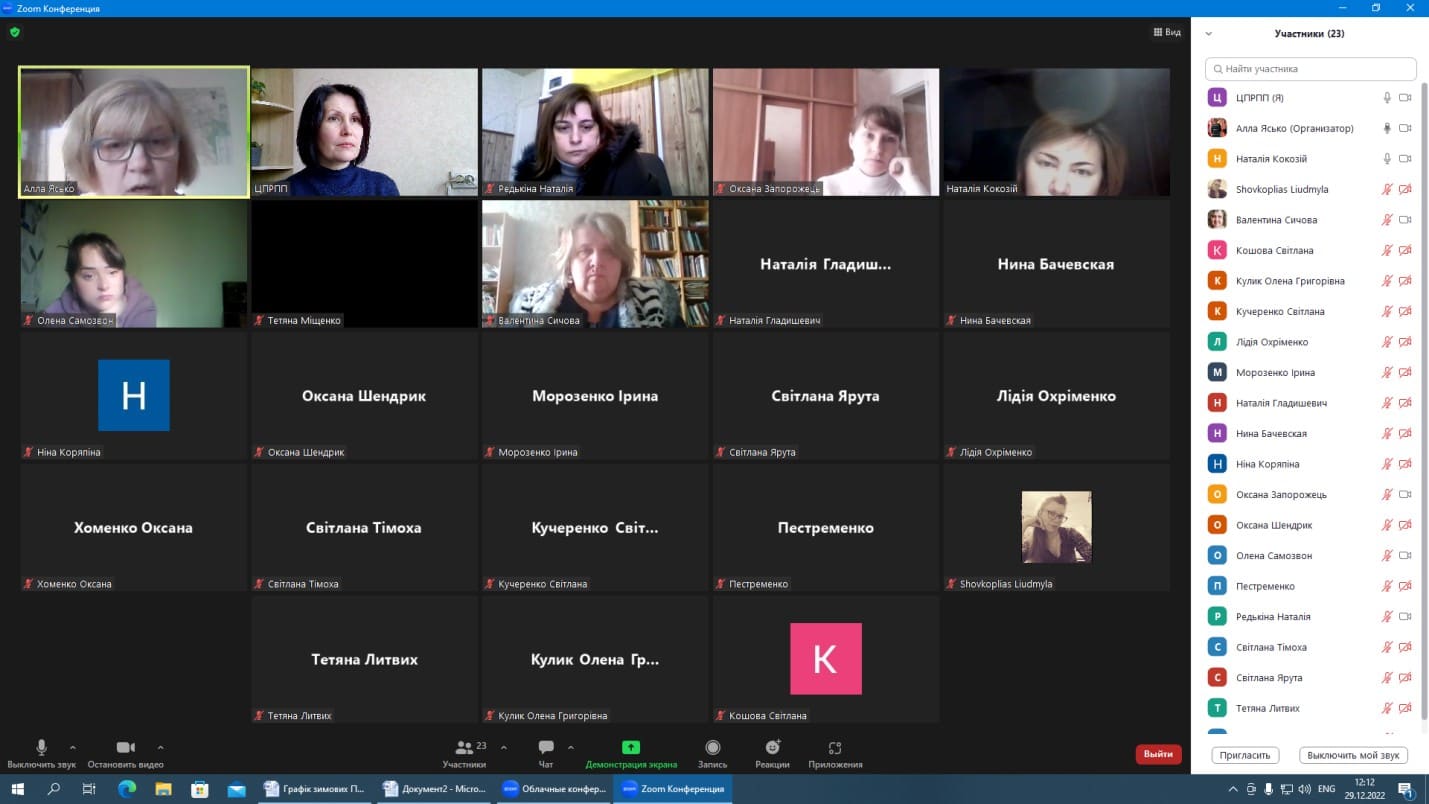The height and width of the screenshot is (804, 1429).
Task: Click the microphone icon in ЦПРПП (Я) row
Action: [x=1387, y=98]
